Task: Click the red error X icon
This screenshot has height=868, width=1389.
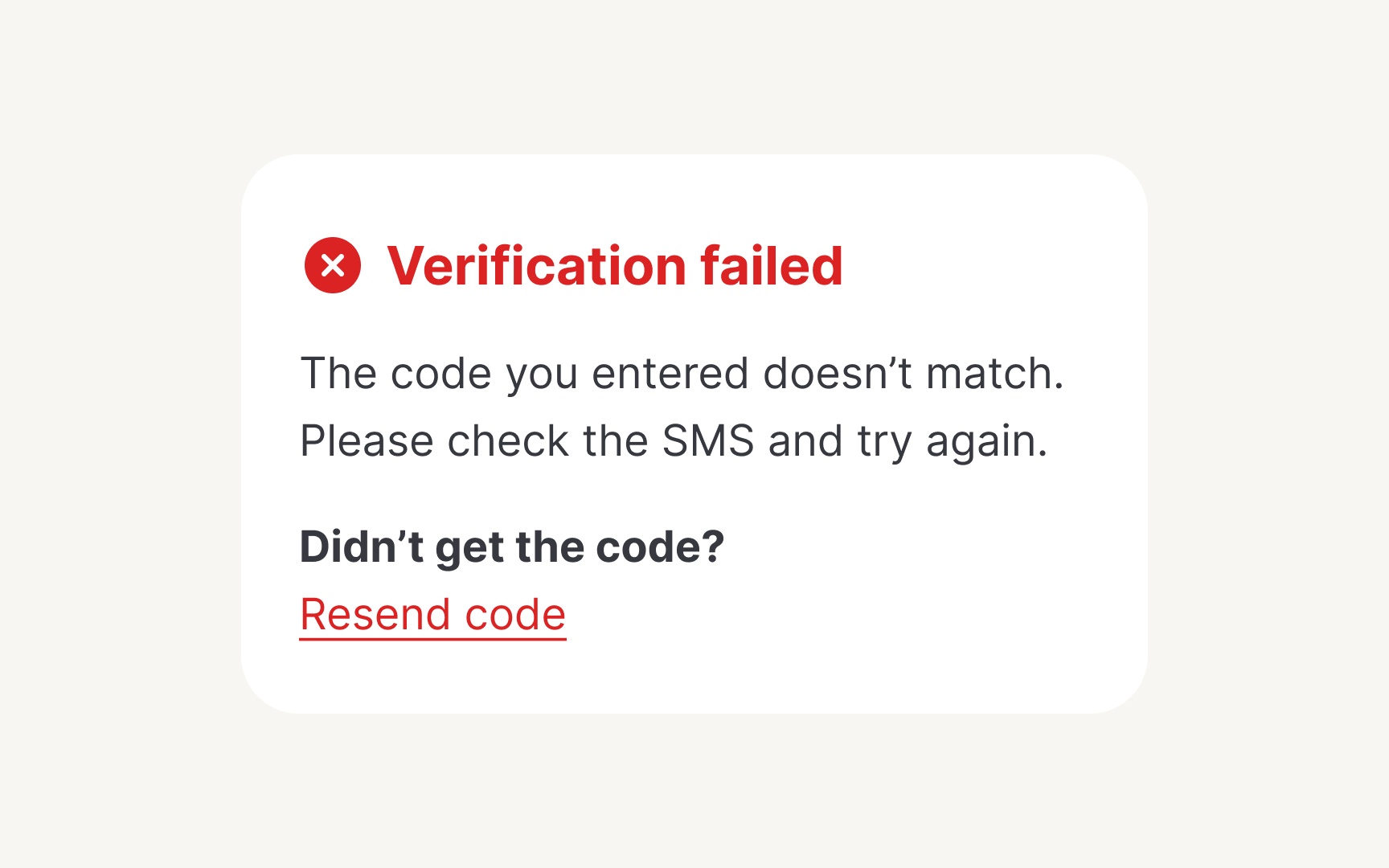Action: coord(333,265)
